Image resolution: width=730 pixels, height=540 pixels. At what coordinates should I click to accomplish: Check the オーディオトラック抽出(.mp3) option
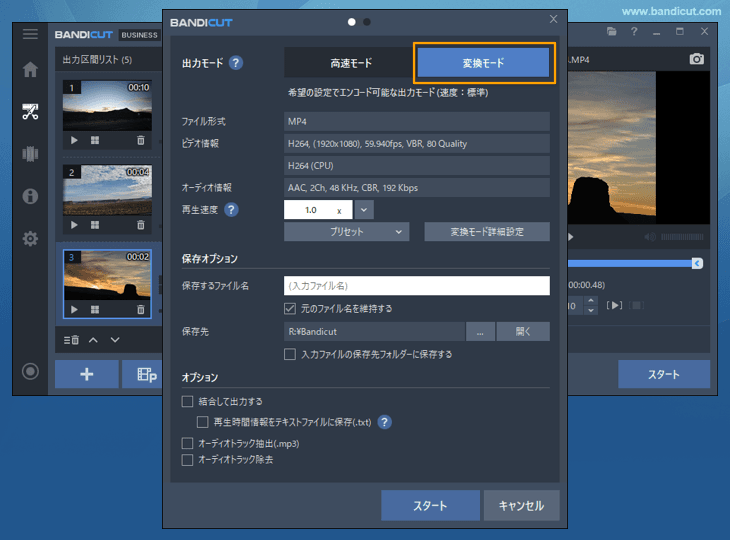pyautogui.click(x=187, y=443)
